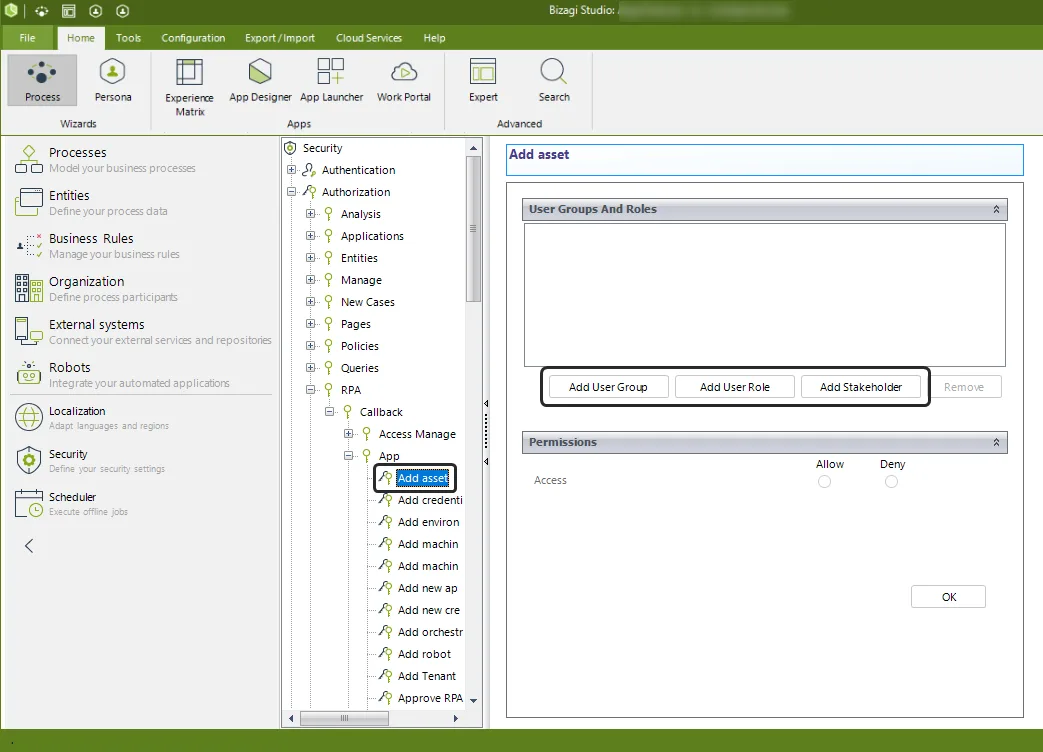
Task: Collapse the left modules panel arrow
Action: click(29, 546)
